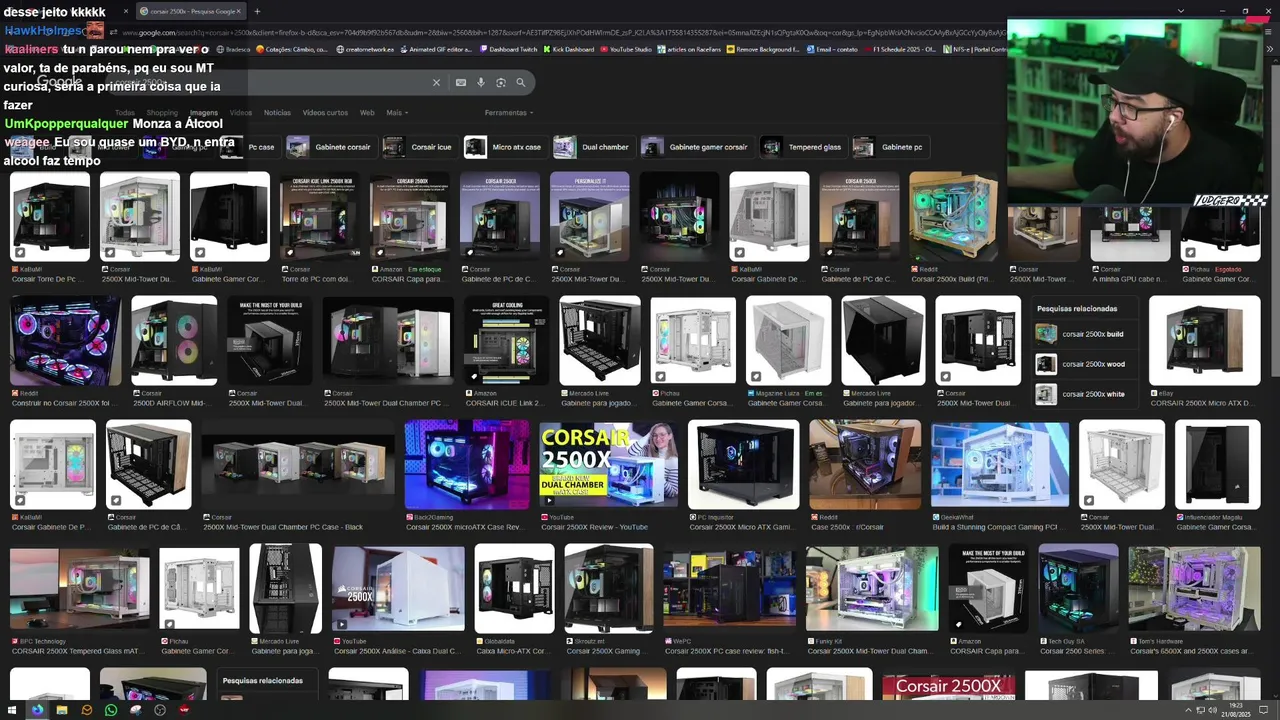The image size is (1280, 720).
Task: Show hidden system tray icons
Action: (x=1188, y=710)
